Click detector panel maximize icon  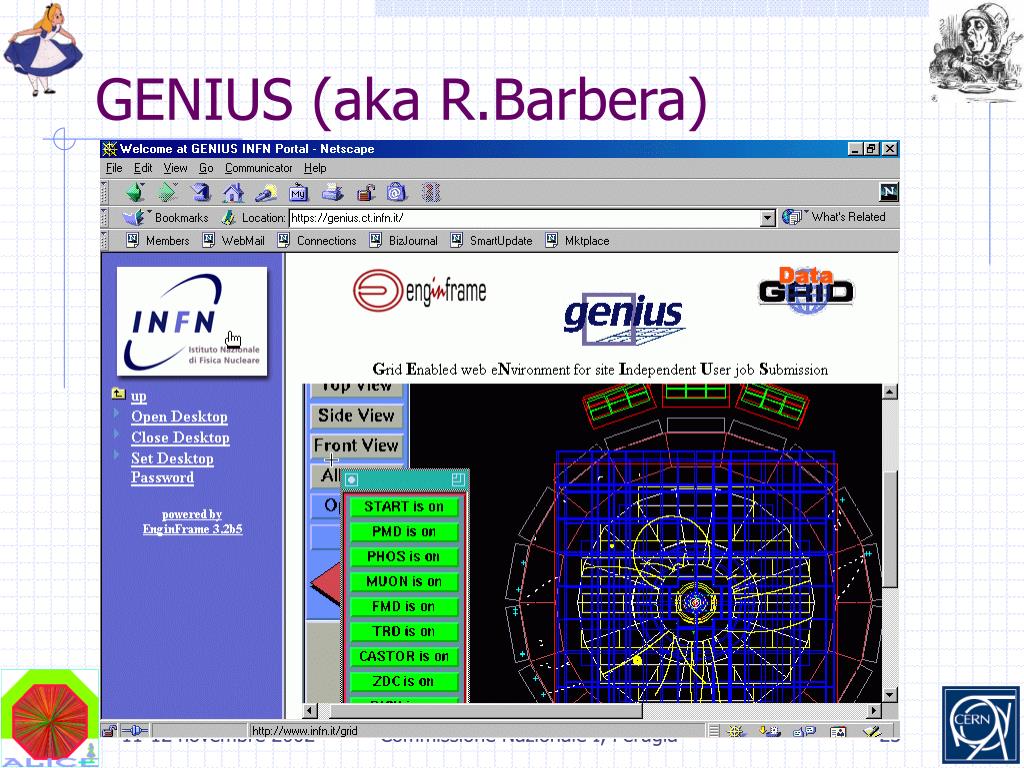(458, 479)
